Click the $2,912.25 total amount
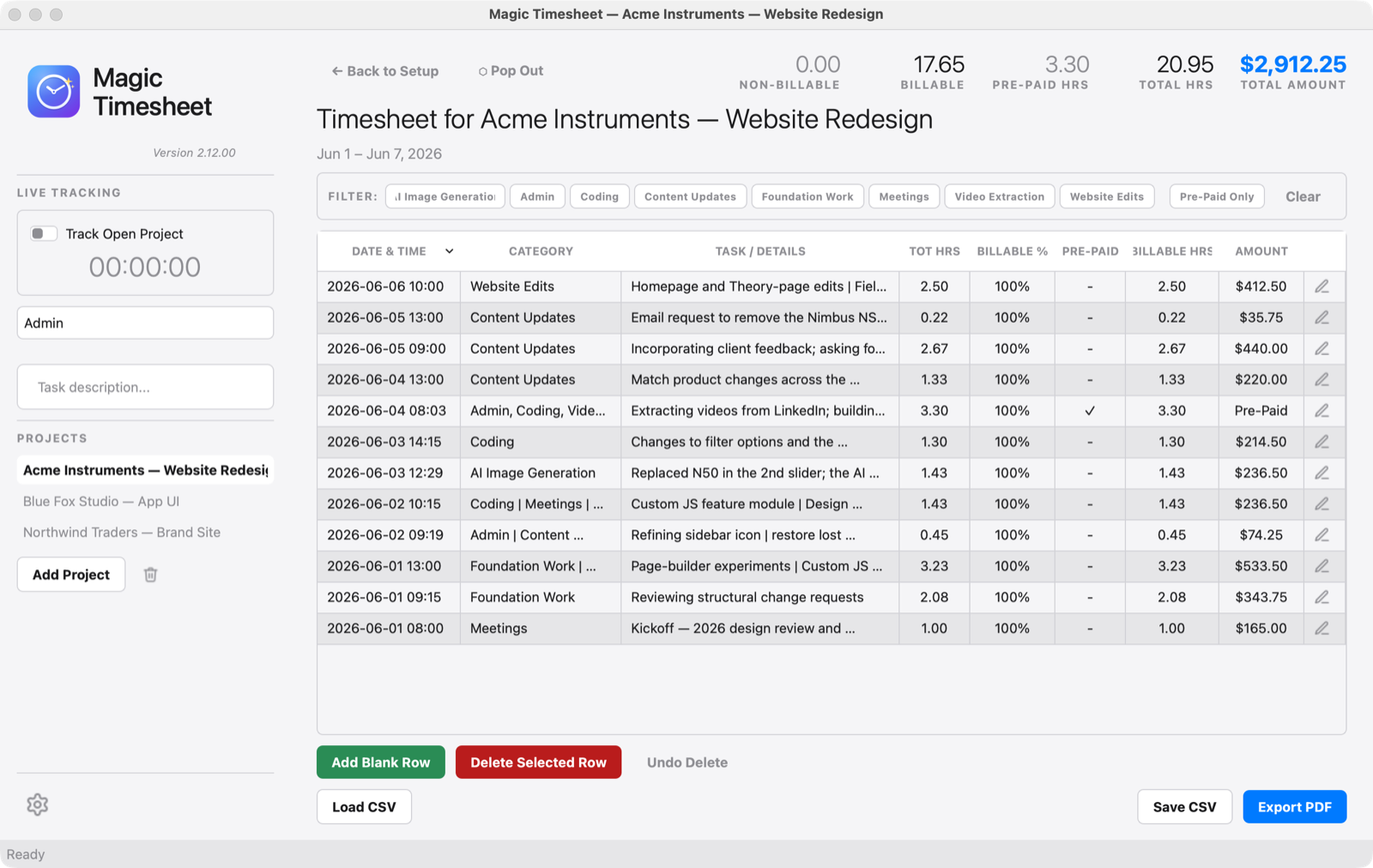Image resolution: width=1373 pixels, height=868 pixels. [x=1292, y=64]
